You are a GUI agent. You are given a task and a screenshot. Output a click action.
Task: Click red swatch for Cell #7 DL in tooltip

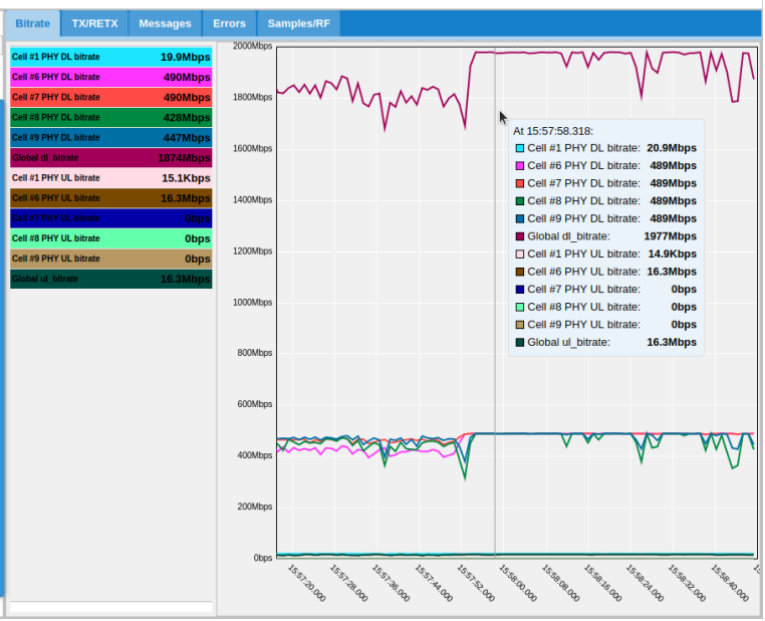(x=520, y=183)
